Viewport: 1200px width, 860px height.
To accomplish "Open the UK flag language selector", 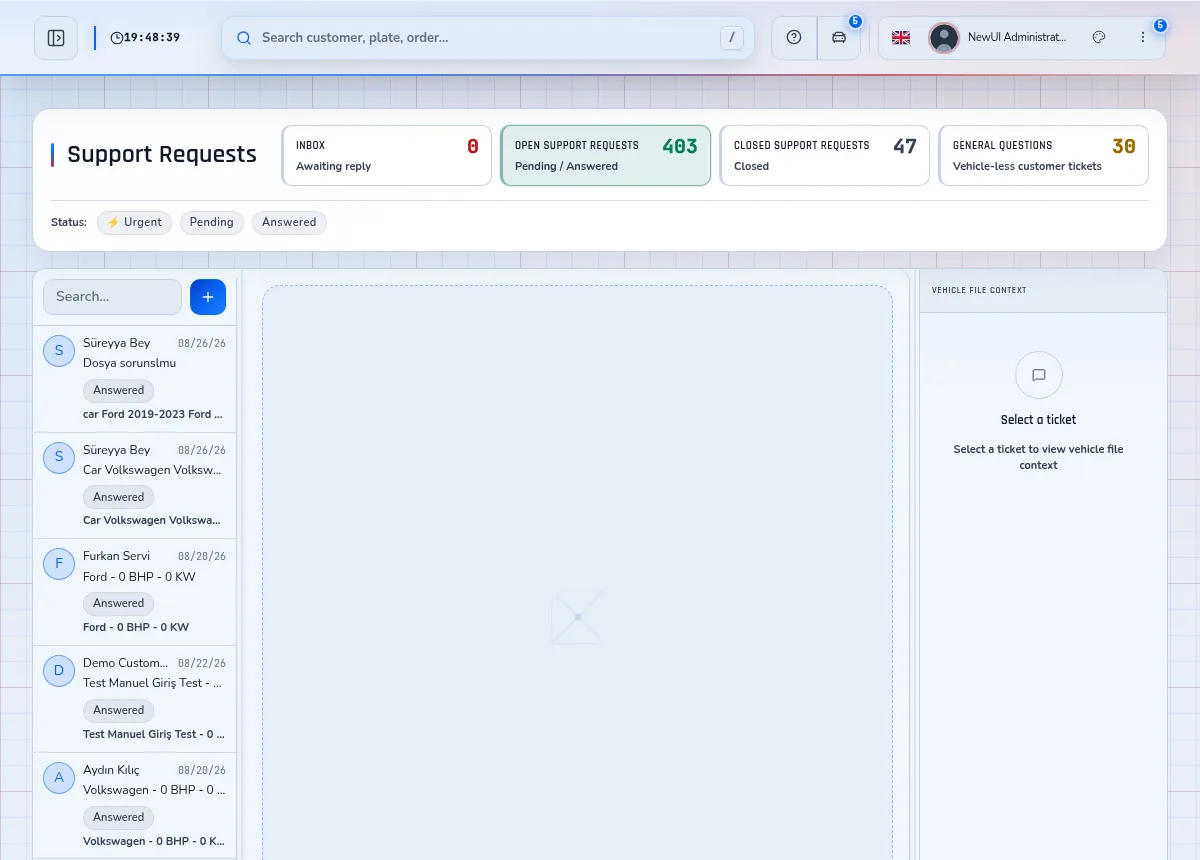I will click(901, 38).
